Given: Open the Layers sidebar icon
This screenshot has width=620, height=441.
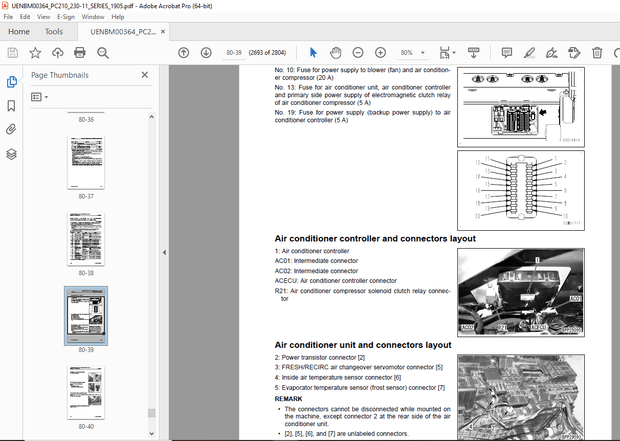Looking at the screenshot, I should point(11,154).
